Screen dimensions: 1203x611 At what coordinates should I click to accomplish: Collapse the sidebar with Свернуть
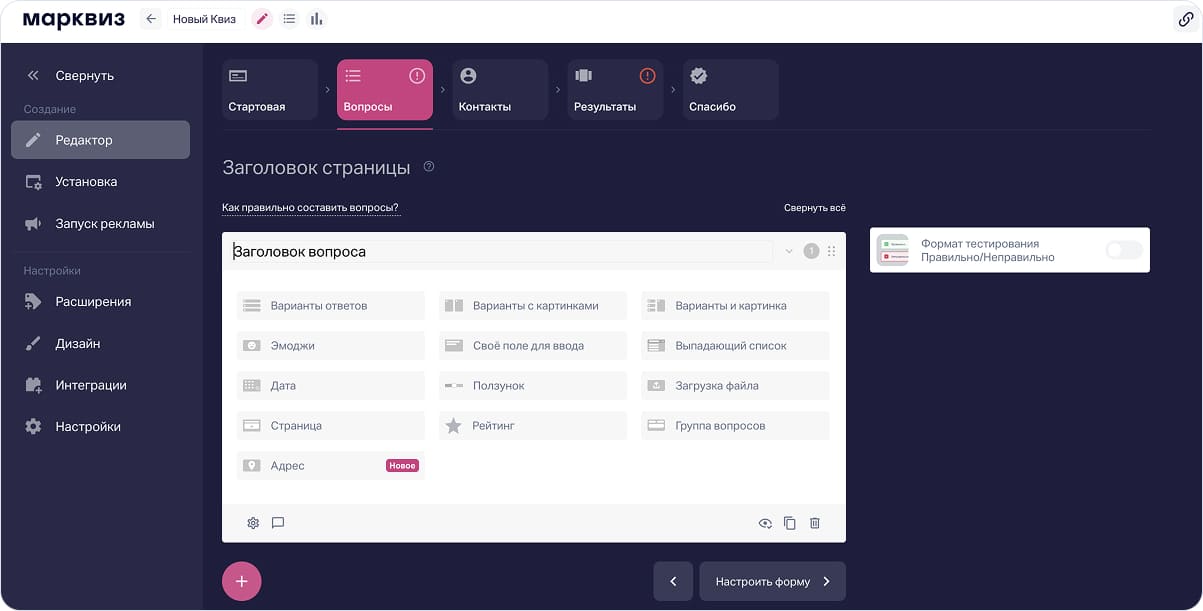tap(70, 75)
